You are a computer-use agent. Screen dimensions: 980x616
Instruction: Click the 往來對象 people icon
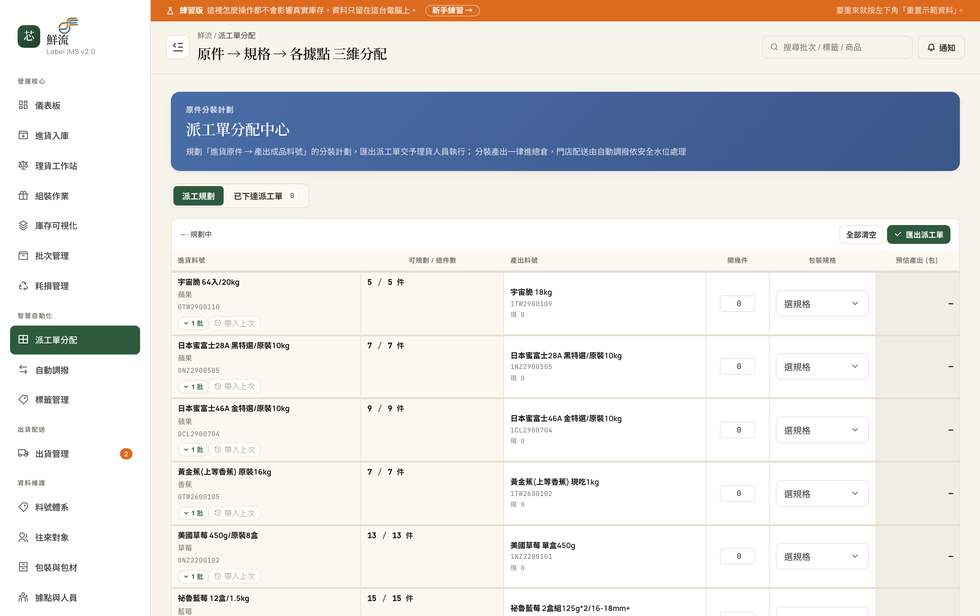pos(23,537)
